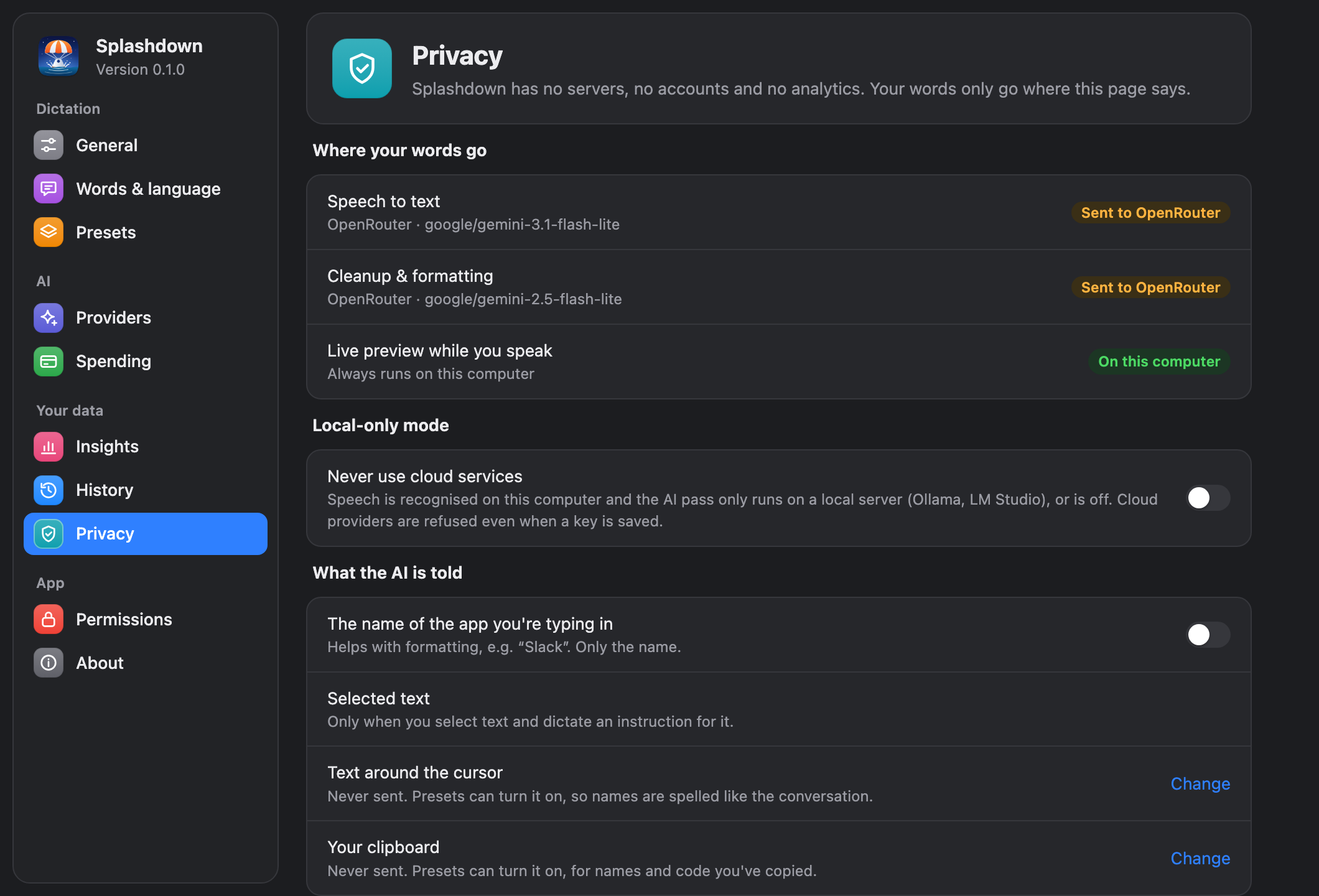Select the Permissions sidebar item
Screen dimensions: 1319x896
[146, 619]
